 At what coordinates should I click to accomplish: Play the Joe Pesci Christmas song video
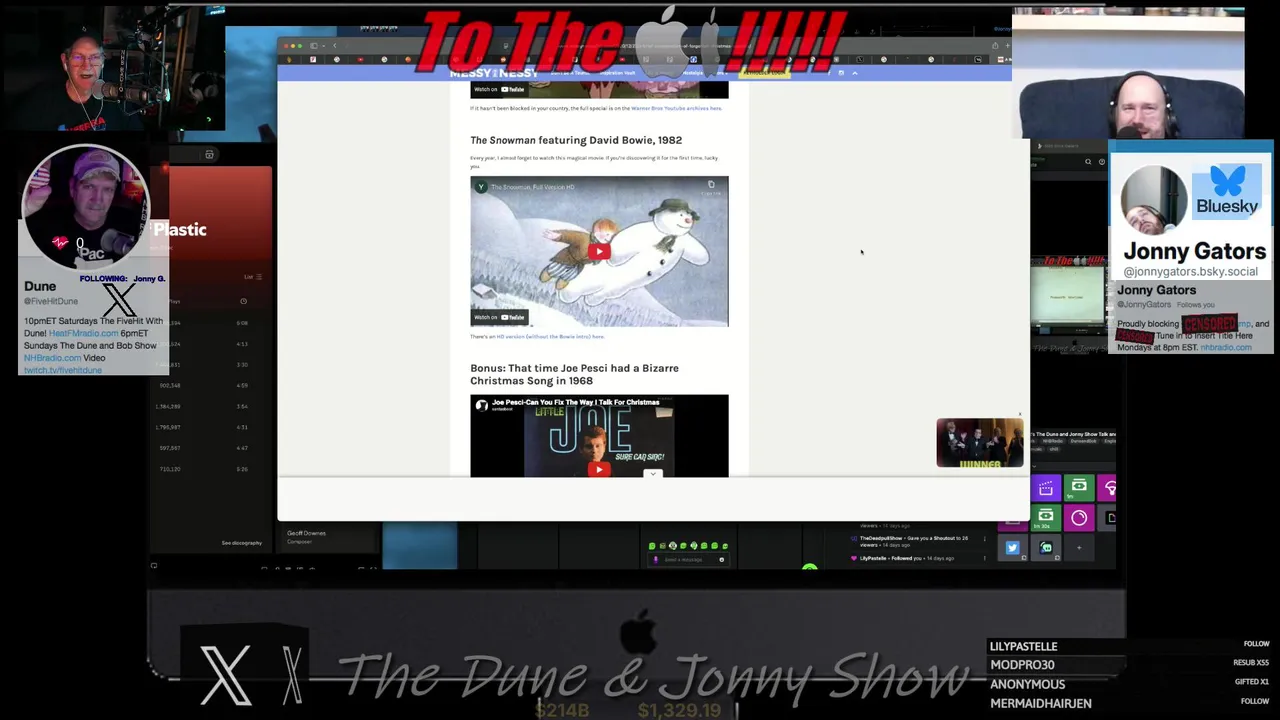click(599, 469)
